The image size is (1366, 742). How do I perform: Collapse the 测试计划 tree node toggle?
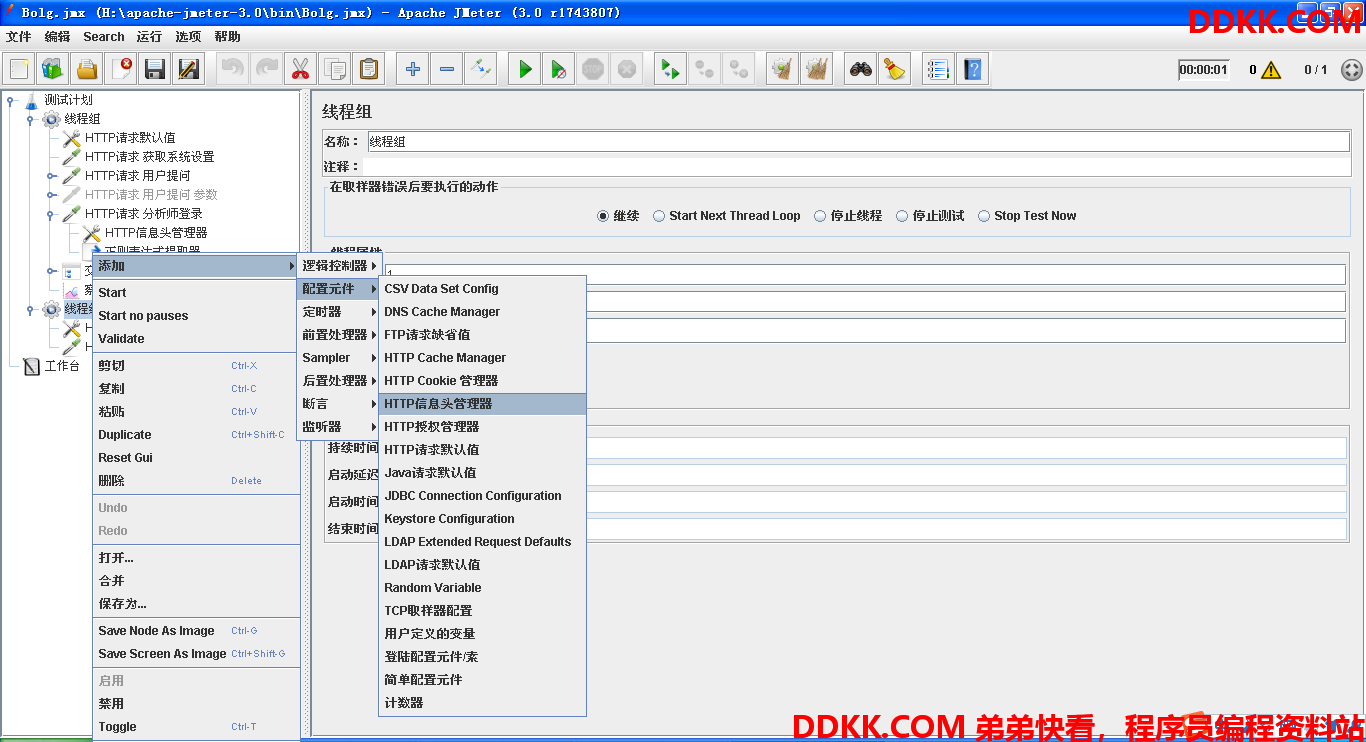pos(10,100)
